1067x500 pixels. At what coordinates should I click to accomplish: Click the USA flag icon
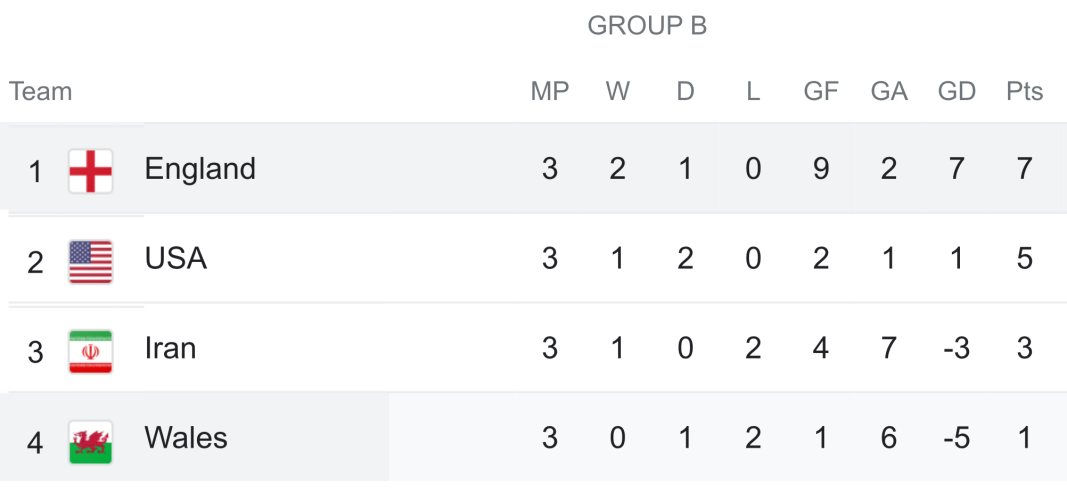click(x=90, y=261)
